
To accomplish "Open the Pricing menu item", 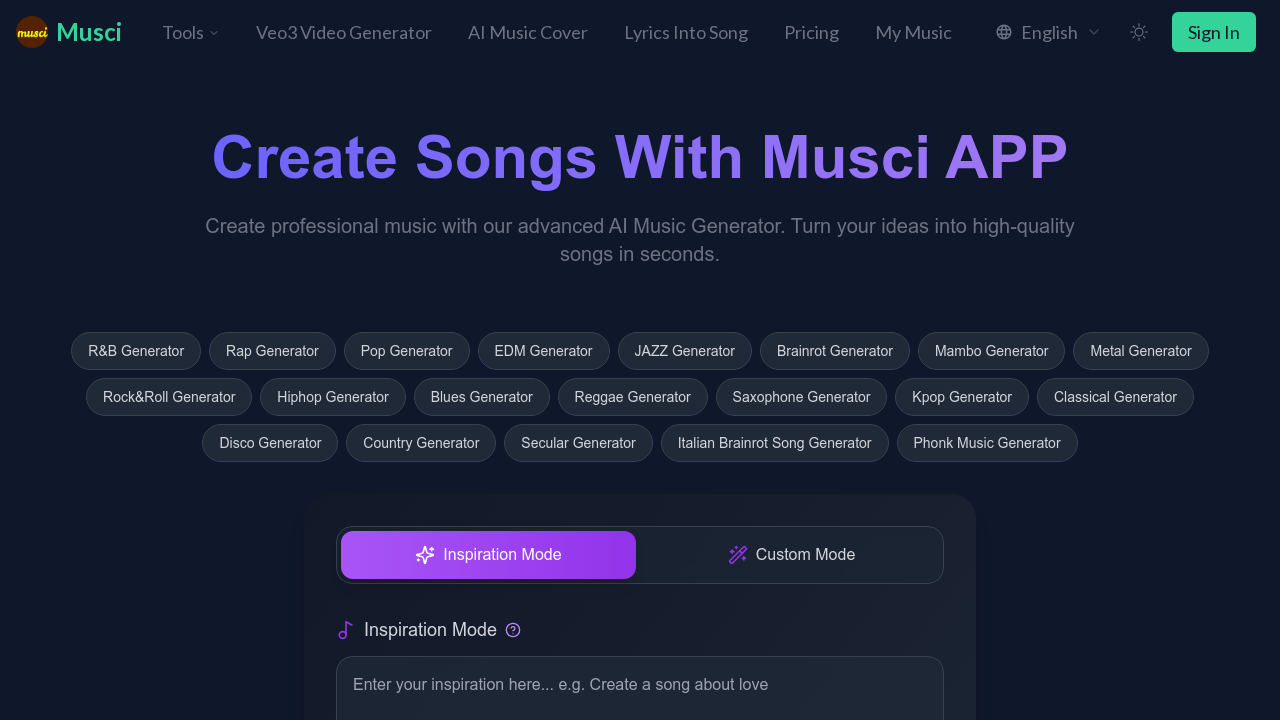I will click(x=811, y=32).
